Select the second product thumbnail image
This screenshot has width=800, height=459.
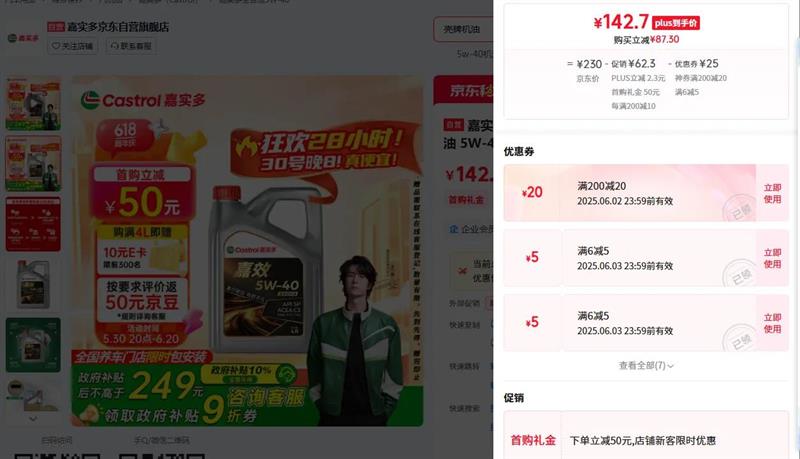33,164
